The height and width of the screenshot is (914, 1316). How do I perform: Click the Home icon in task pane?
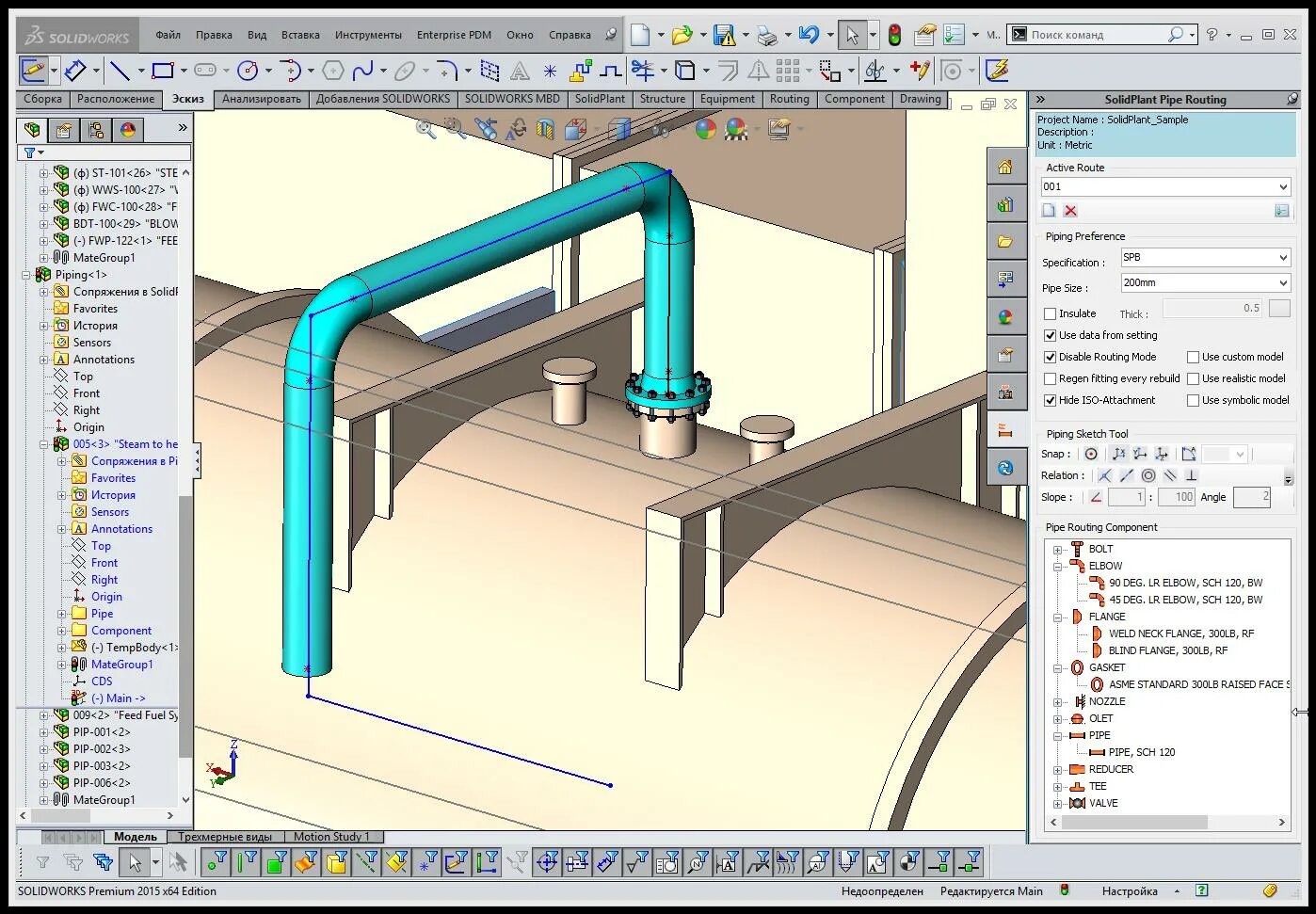(x=1005, y=167)
